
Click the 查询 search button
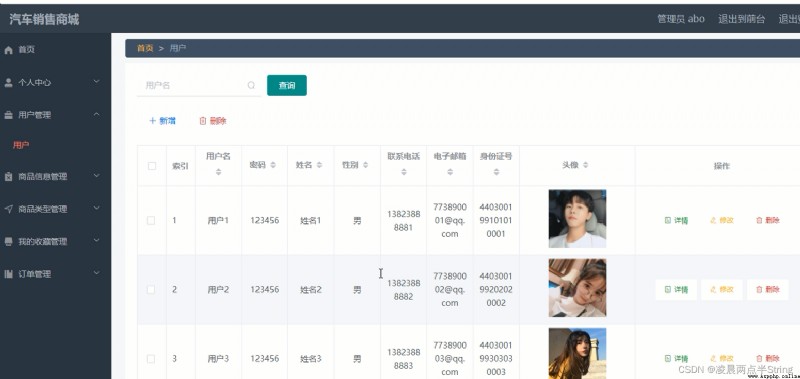point(287,85)
